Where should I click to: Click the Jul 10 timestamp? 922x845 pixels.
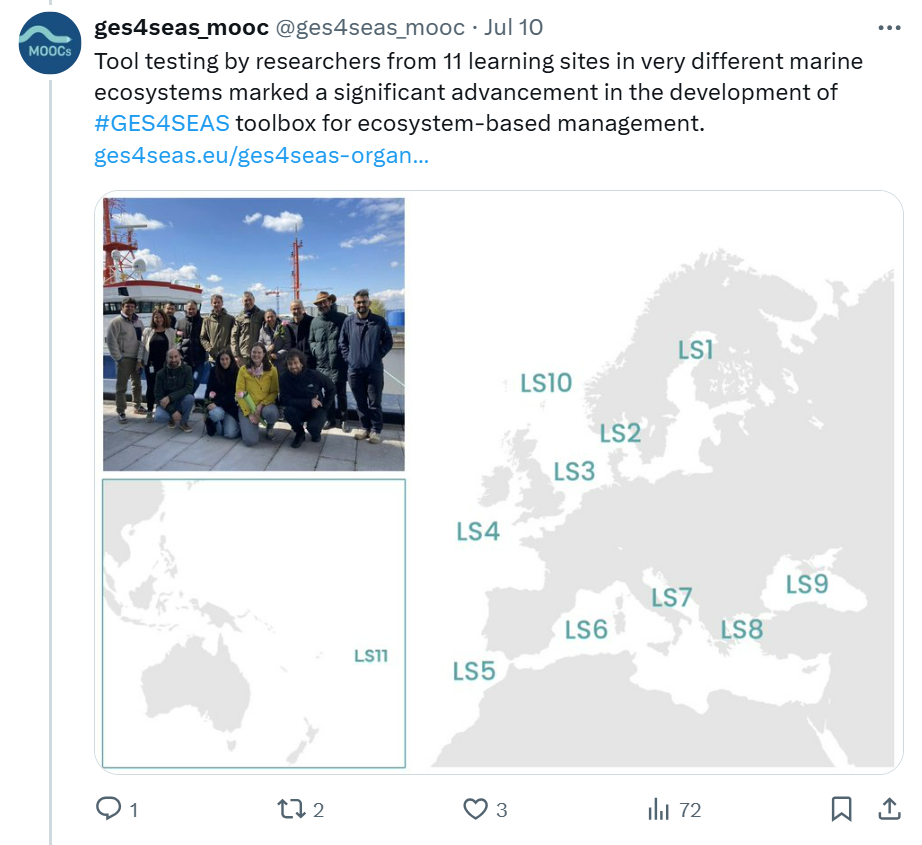tap(513, 28)
